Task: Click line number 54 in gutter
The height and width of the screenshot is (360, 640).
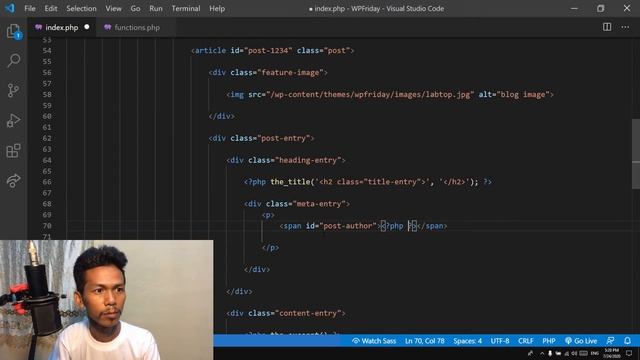Action: coord(47,51)
